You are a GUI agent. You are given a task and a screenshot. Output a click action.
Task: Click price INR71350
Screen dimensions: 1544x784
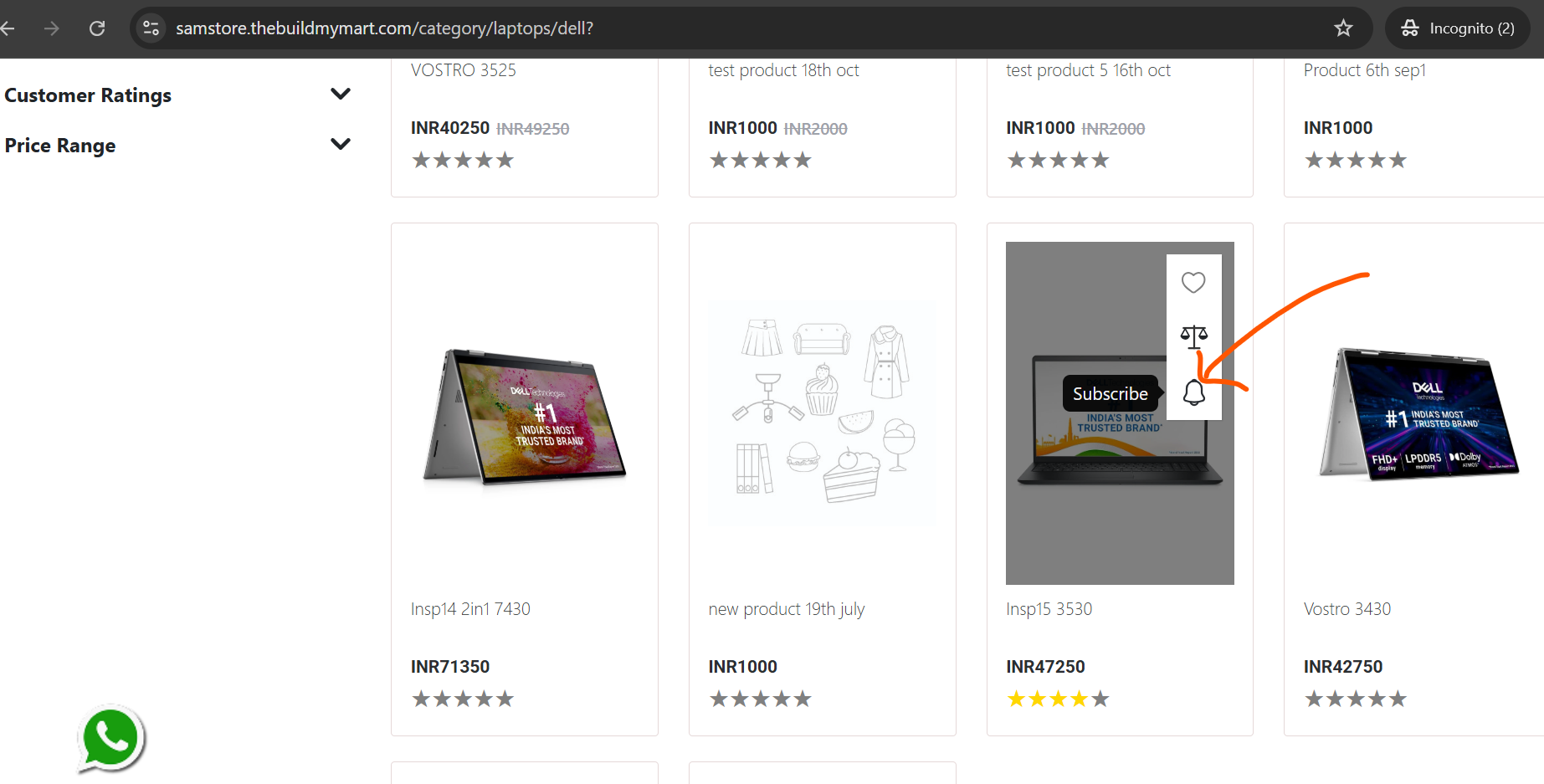point(450,667)
